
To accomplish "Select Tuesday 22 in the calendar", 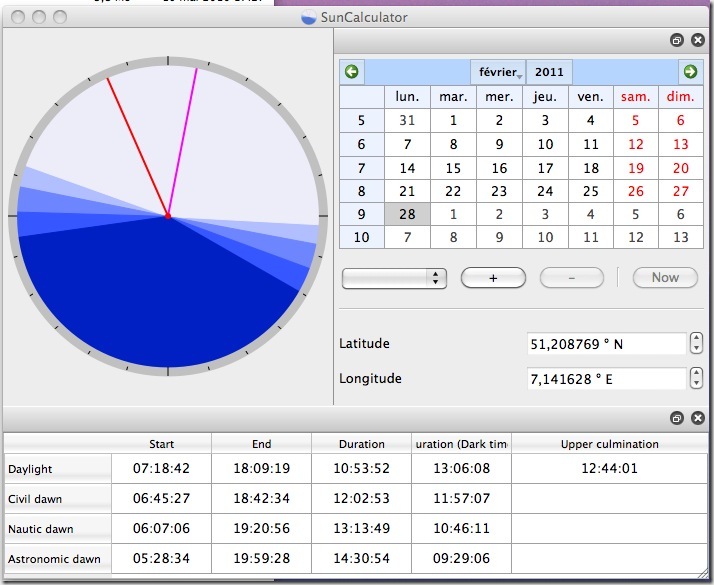I will (453, 191).
